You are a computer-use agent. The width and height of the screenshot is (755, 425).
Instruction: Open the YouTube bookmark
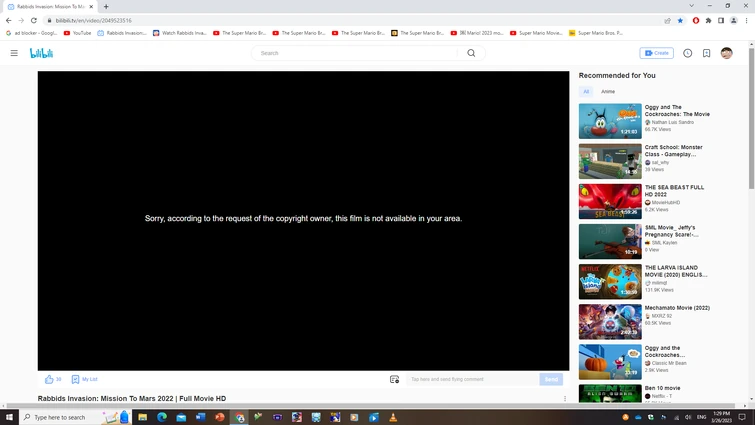click(x=78, y=33)
